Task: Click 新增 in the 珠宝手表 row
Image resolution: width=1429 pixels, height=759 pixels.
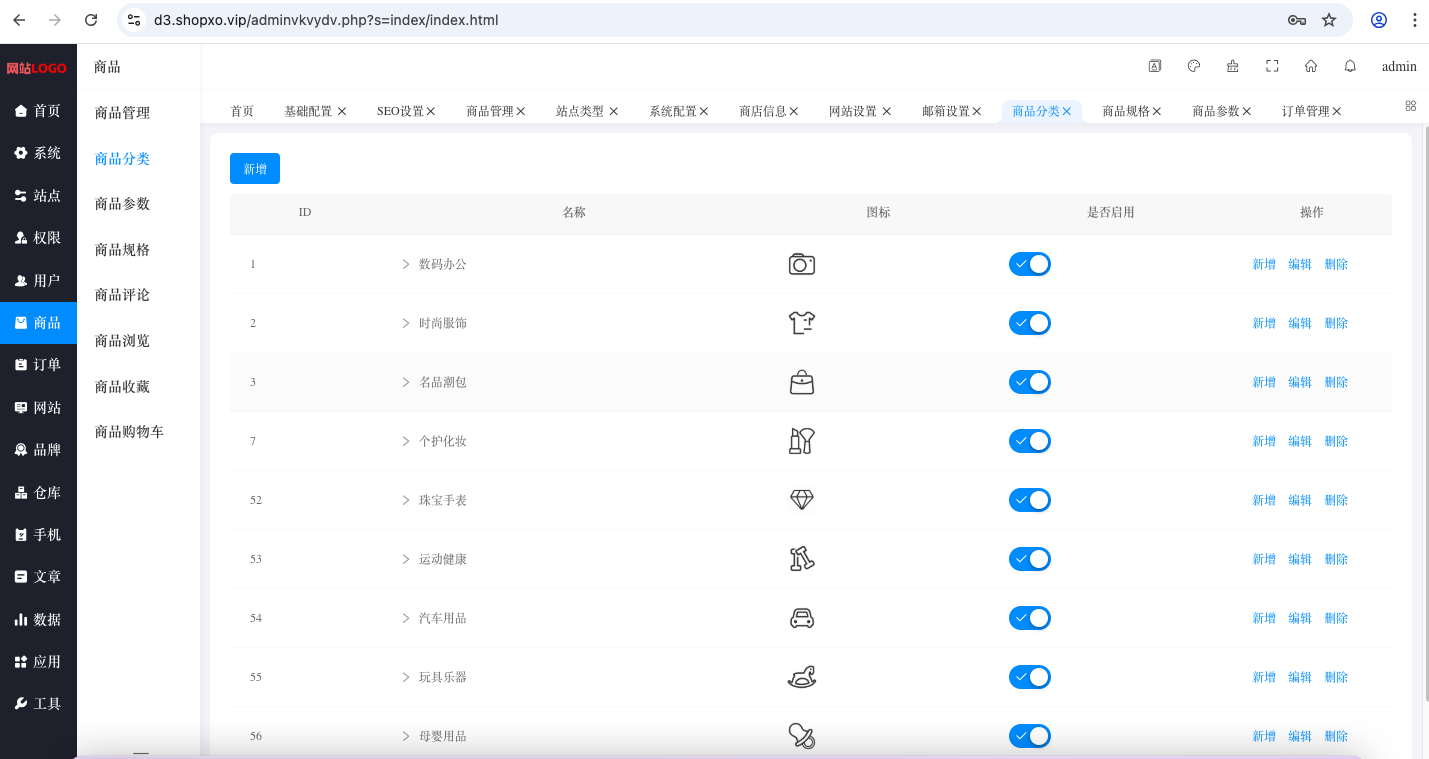Action: (x=1264, y=500)
